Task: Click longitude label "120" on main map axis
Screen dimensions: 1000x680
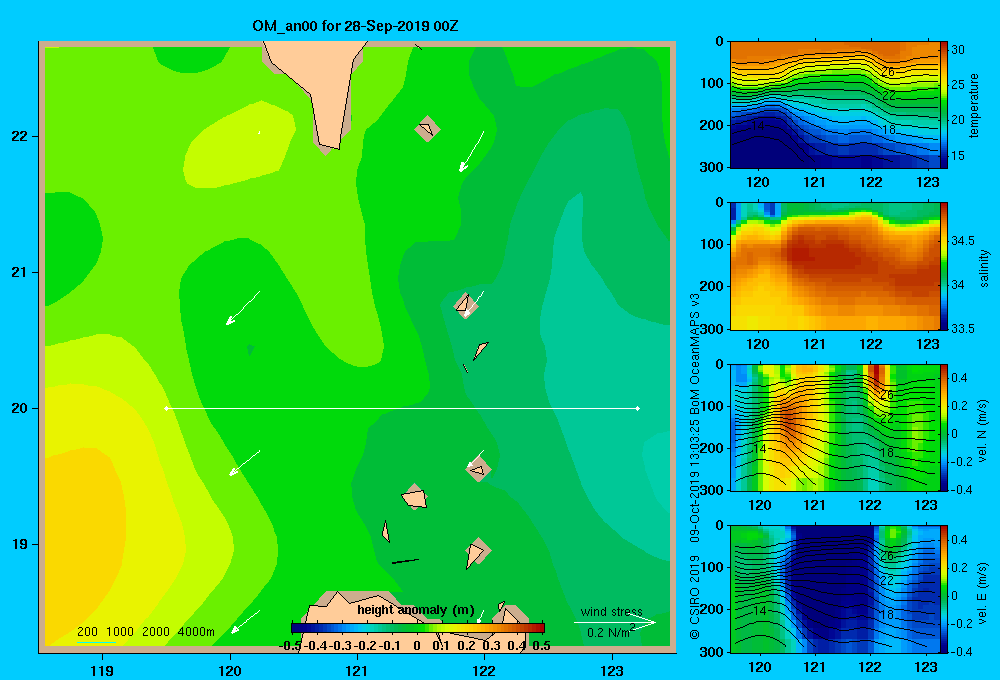Action: (x=230, y=670)
